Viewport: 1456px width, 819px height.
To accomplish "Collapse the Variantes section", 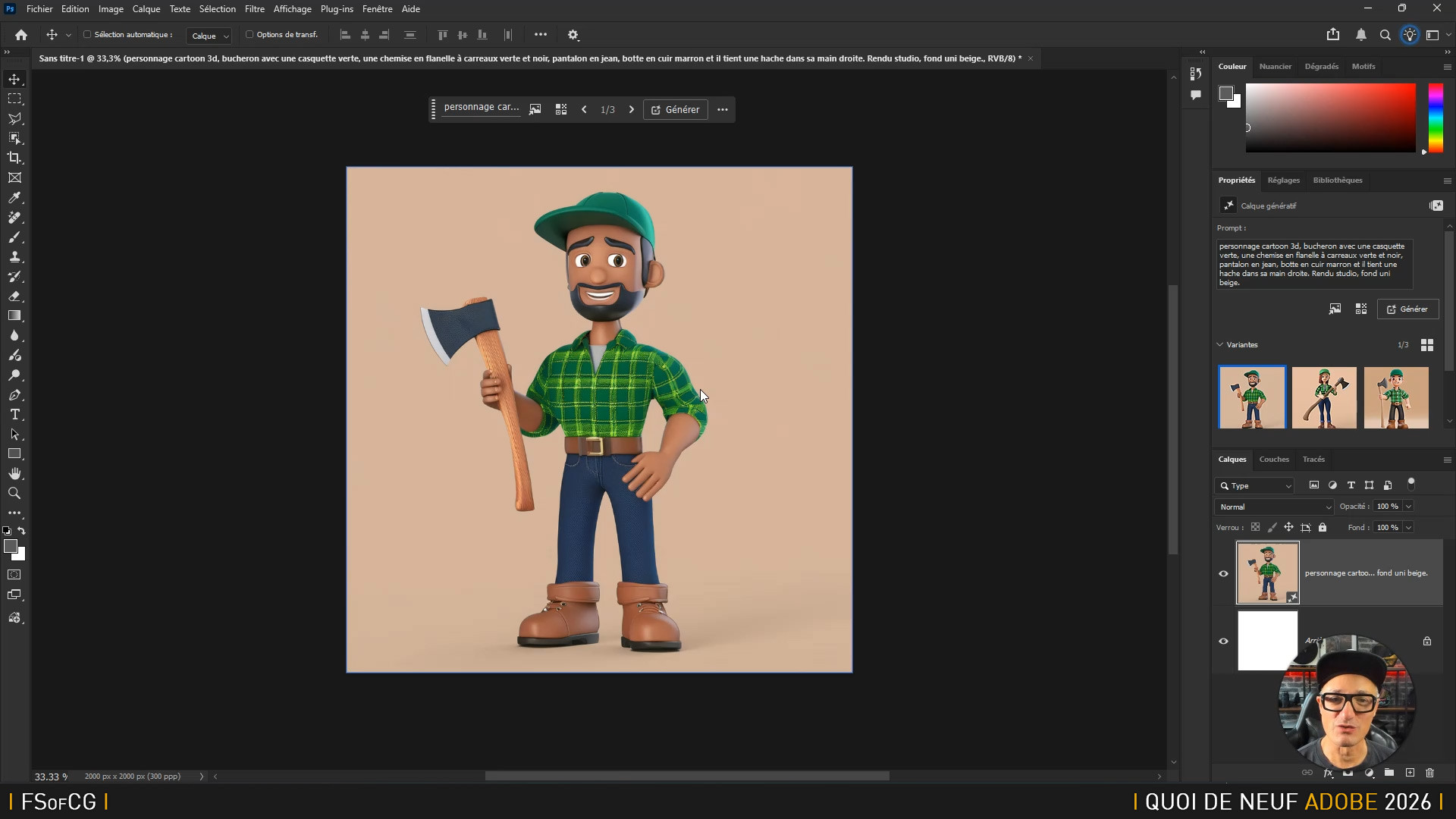I will coord(1220,344).
